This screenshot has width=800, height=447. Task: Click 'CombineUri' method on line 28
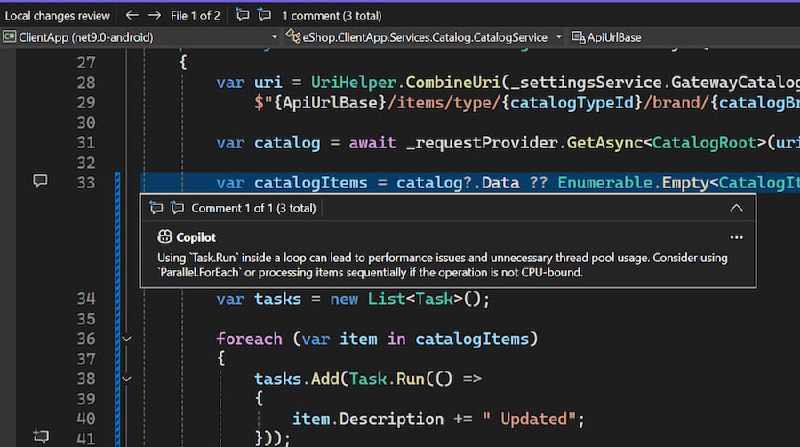(x=453, y=83)
